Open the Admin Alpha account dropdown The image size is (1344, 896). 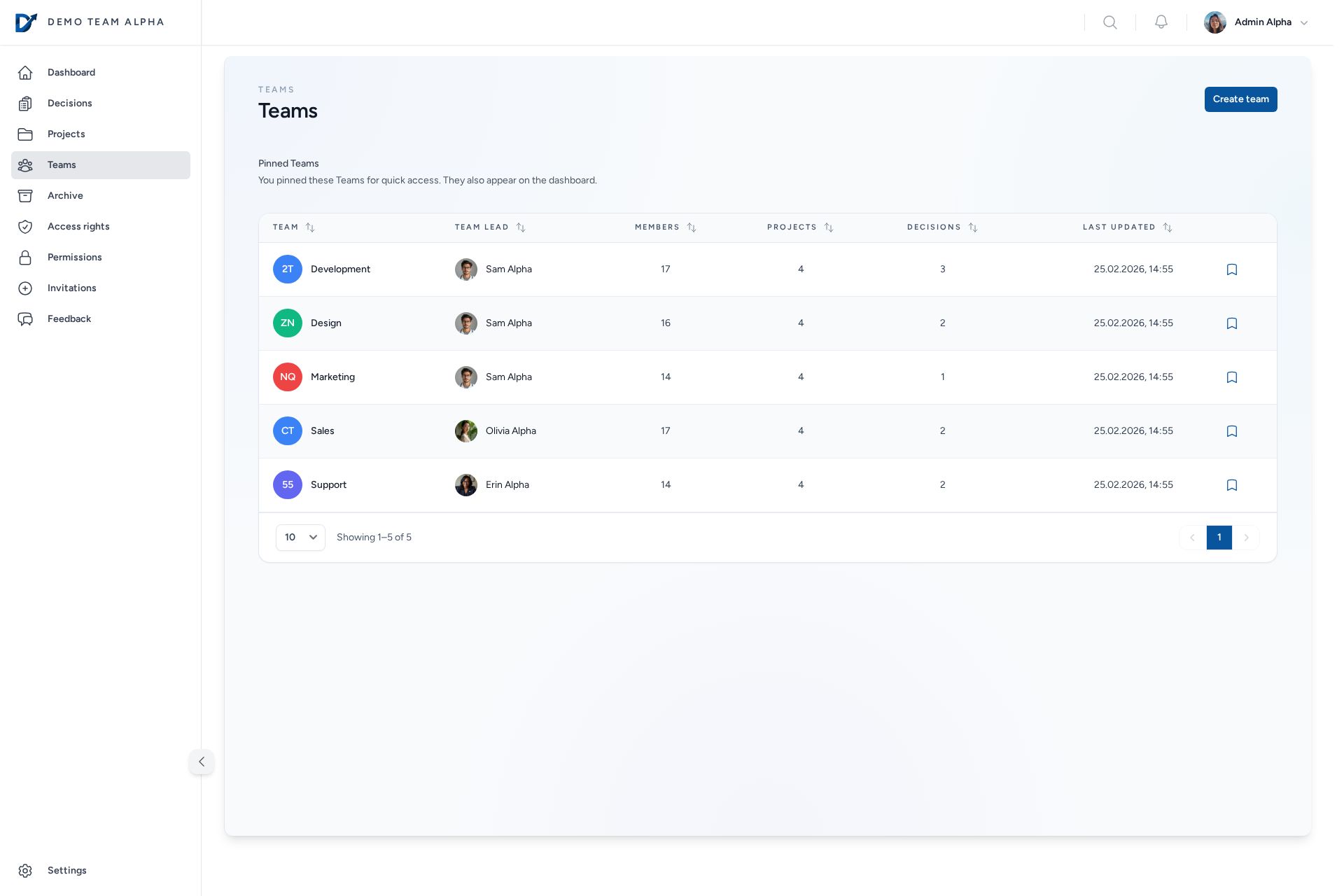click(x=1256, y=22)
